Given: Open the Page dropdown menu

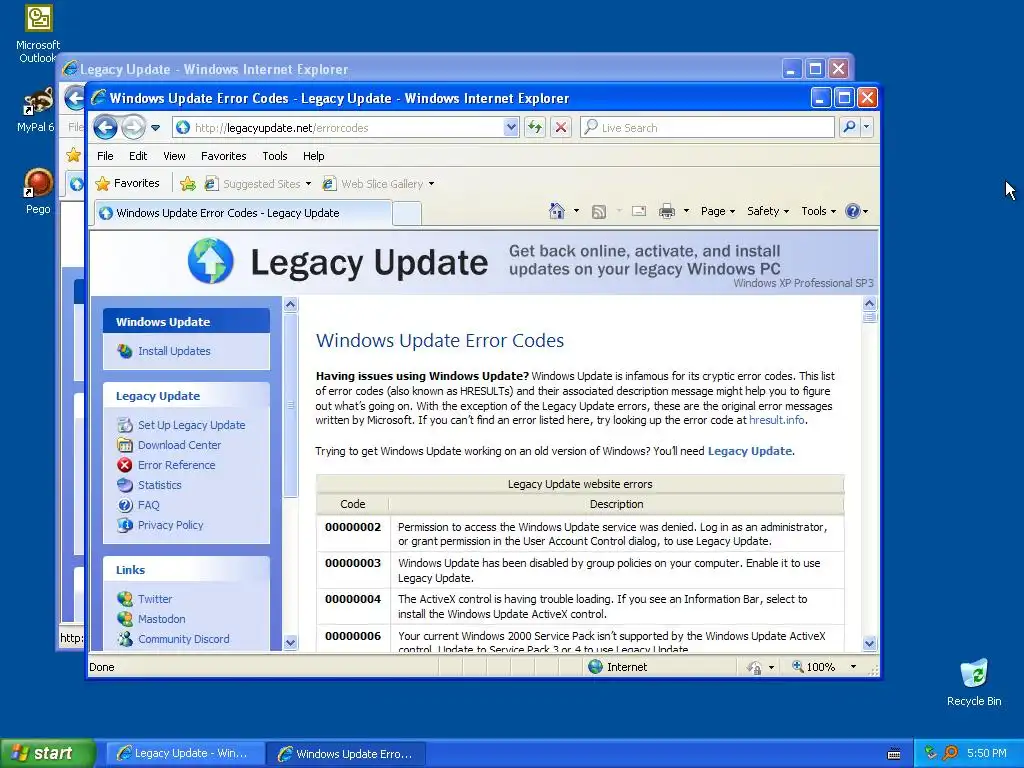Looking at the screenshot, I should point(718,211).
